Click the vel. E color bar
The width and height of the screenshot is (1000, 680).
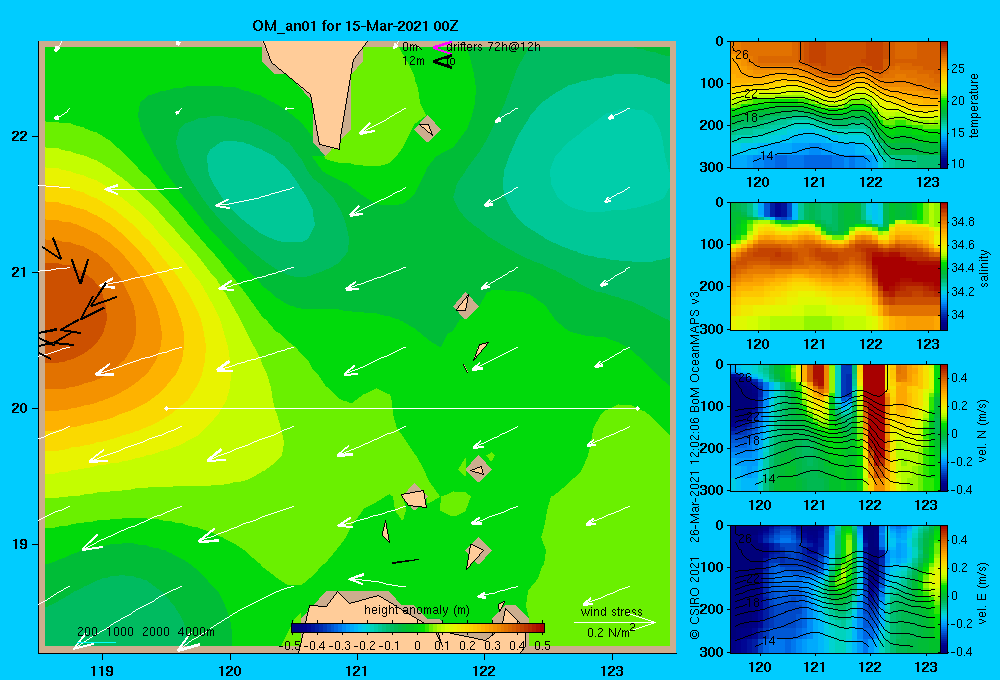pyautogui.click(x=944, y=589)
